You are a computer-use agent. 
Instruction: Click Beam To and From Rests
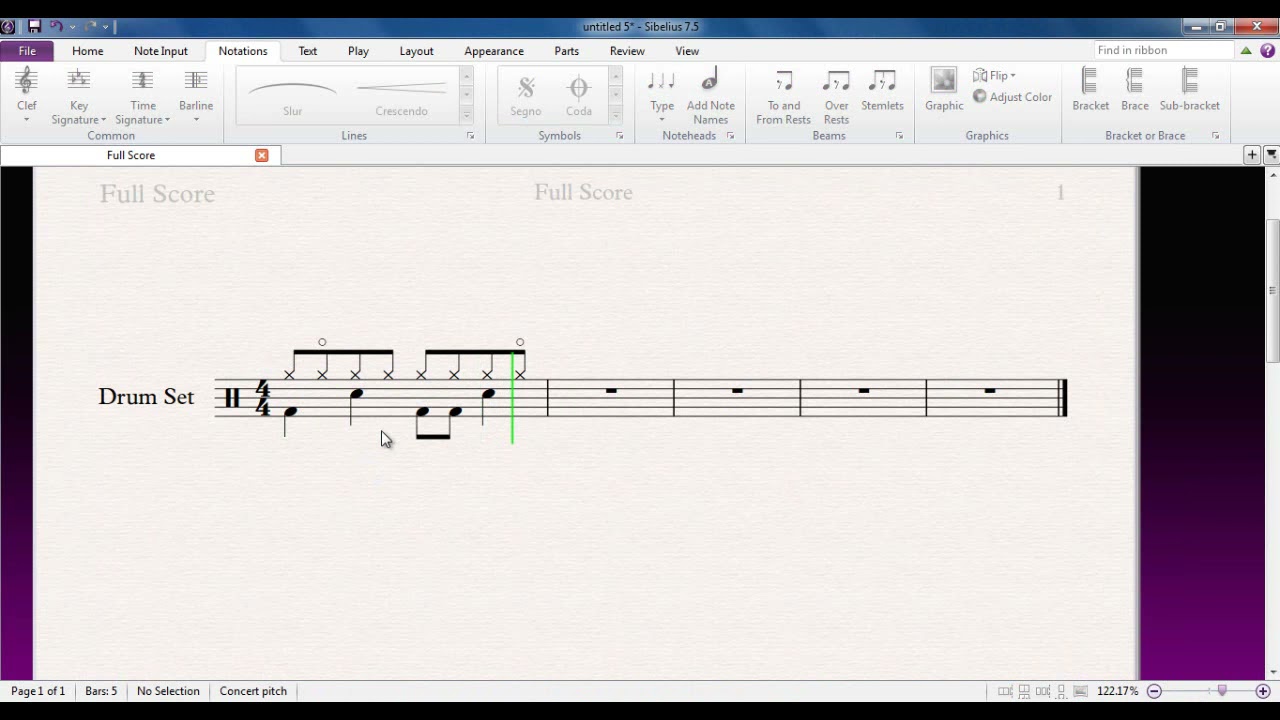point(783,96)
